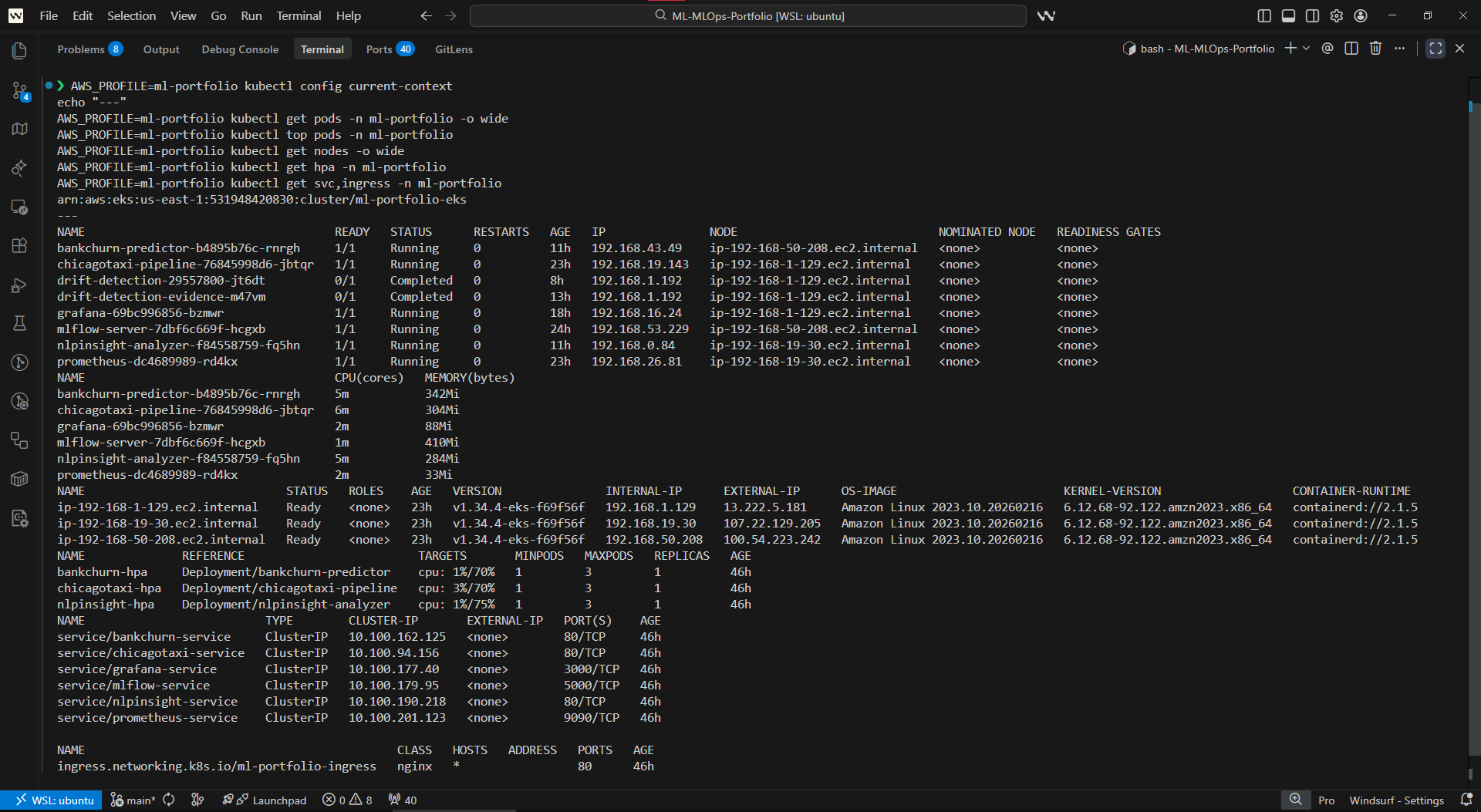Screen dimensions: 1481x812
Task: Open the Explorer view in activity bar
Action: [20, 51]
